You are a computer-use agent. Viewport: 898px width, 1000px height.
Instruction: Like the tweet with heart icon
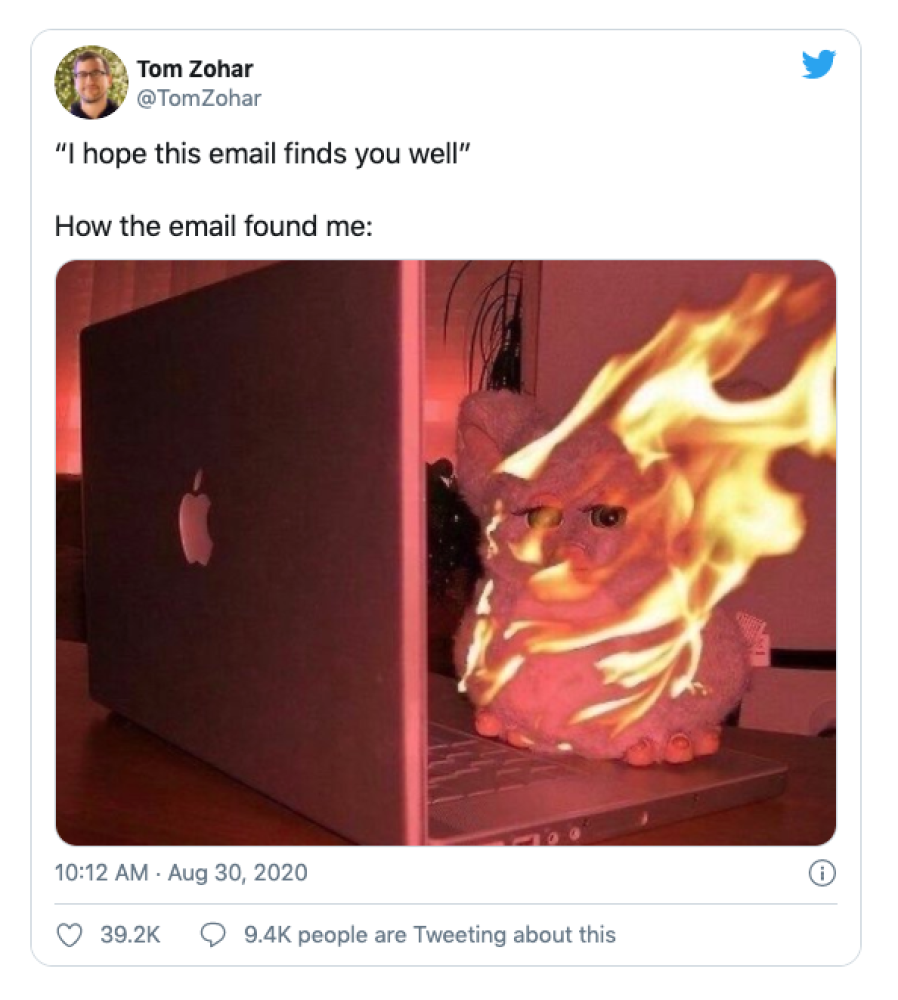pos(70,935)
